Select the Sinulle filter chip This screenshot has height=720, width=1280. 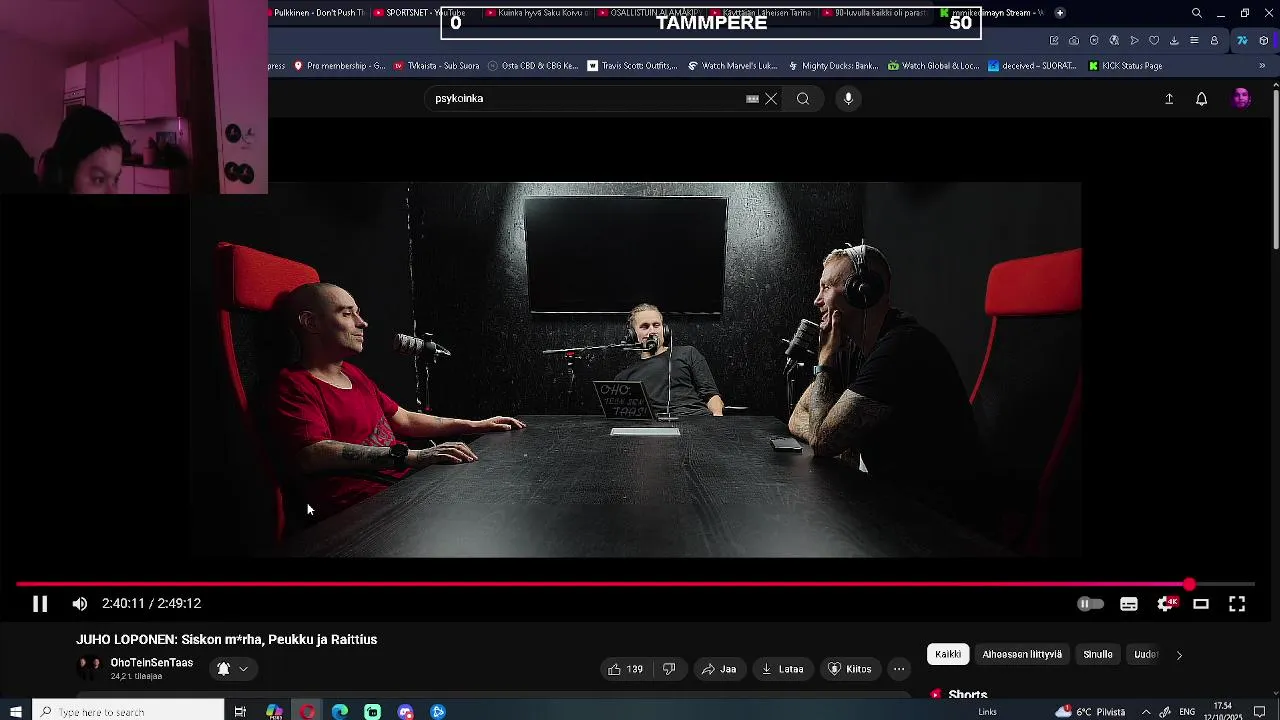[x=1098, y=655]
